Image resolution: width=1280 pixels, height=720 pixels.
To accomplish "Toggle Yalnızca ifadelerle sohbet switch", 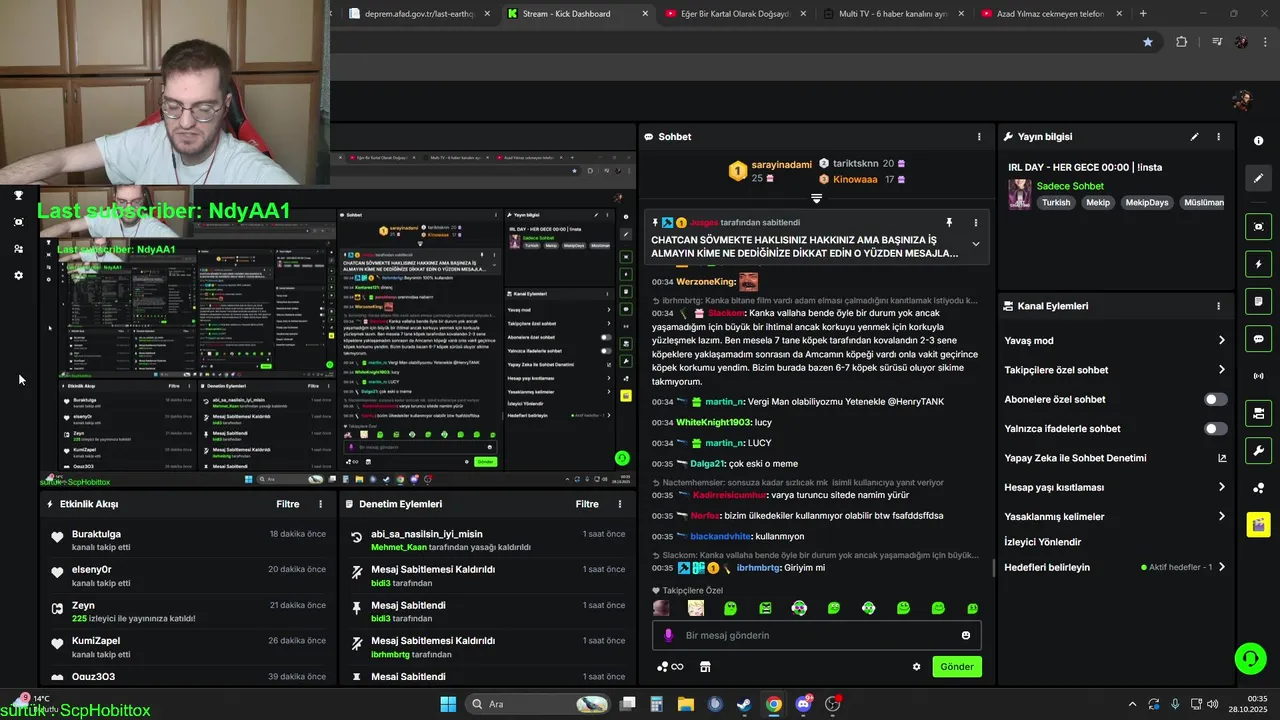I will pyautogui.click(x=1215, y=429).
